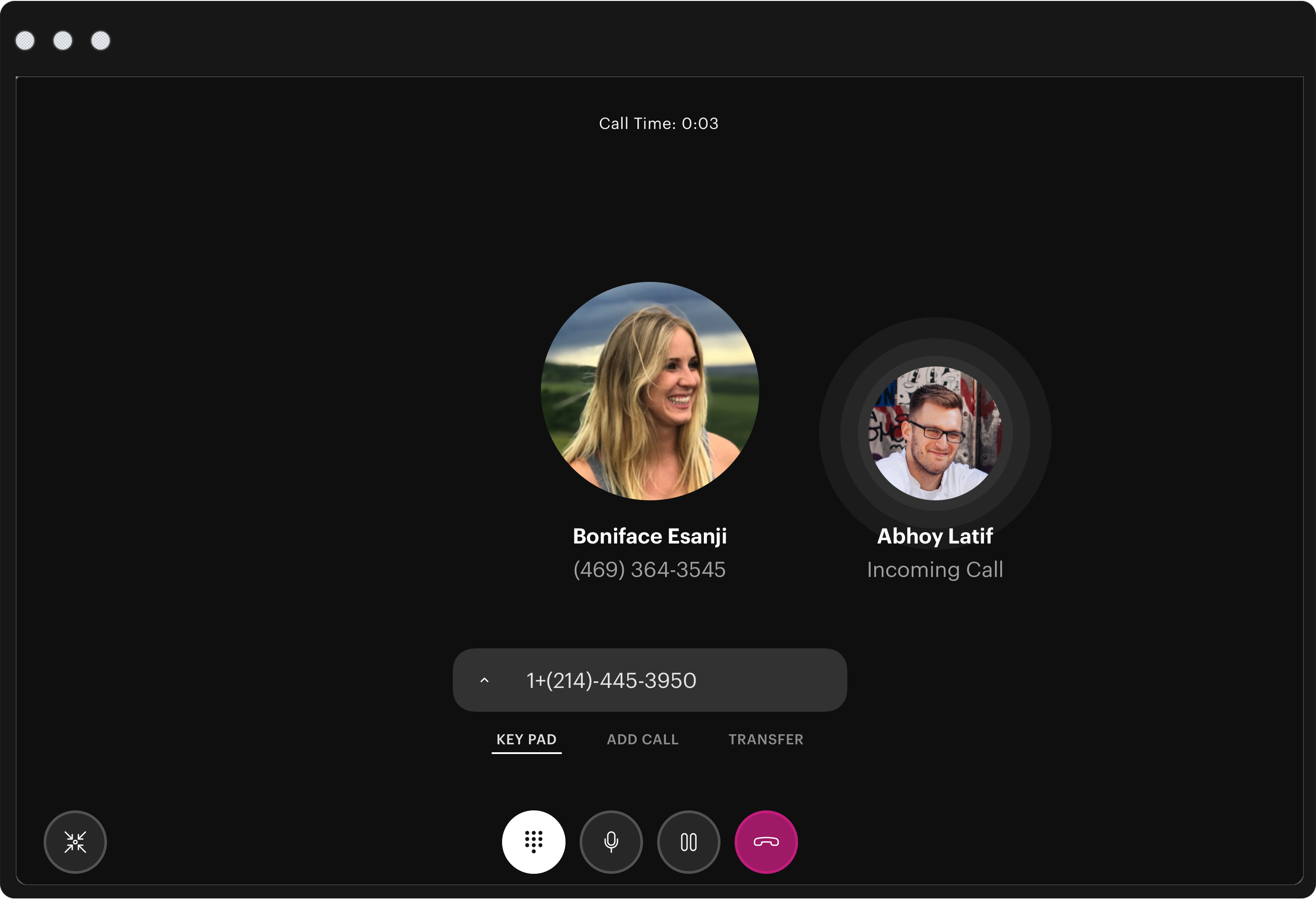The image size is (1316, 902).
Task: Click the Call Time: 0:03 indicator
Action: 658,123
